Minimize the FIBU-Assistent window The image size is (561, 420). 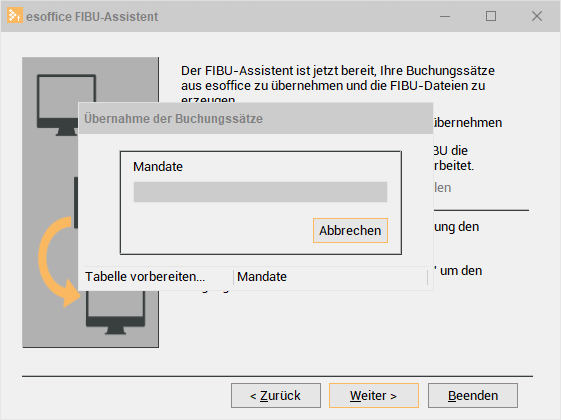click(445, 16)
